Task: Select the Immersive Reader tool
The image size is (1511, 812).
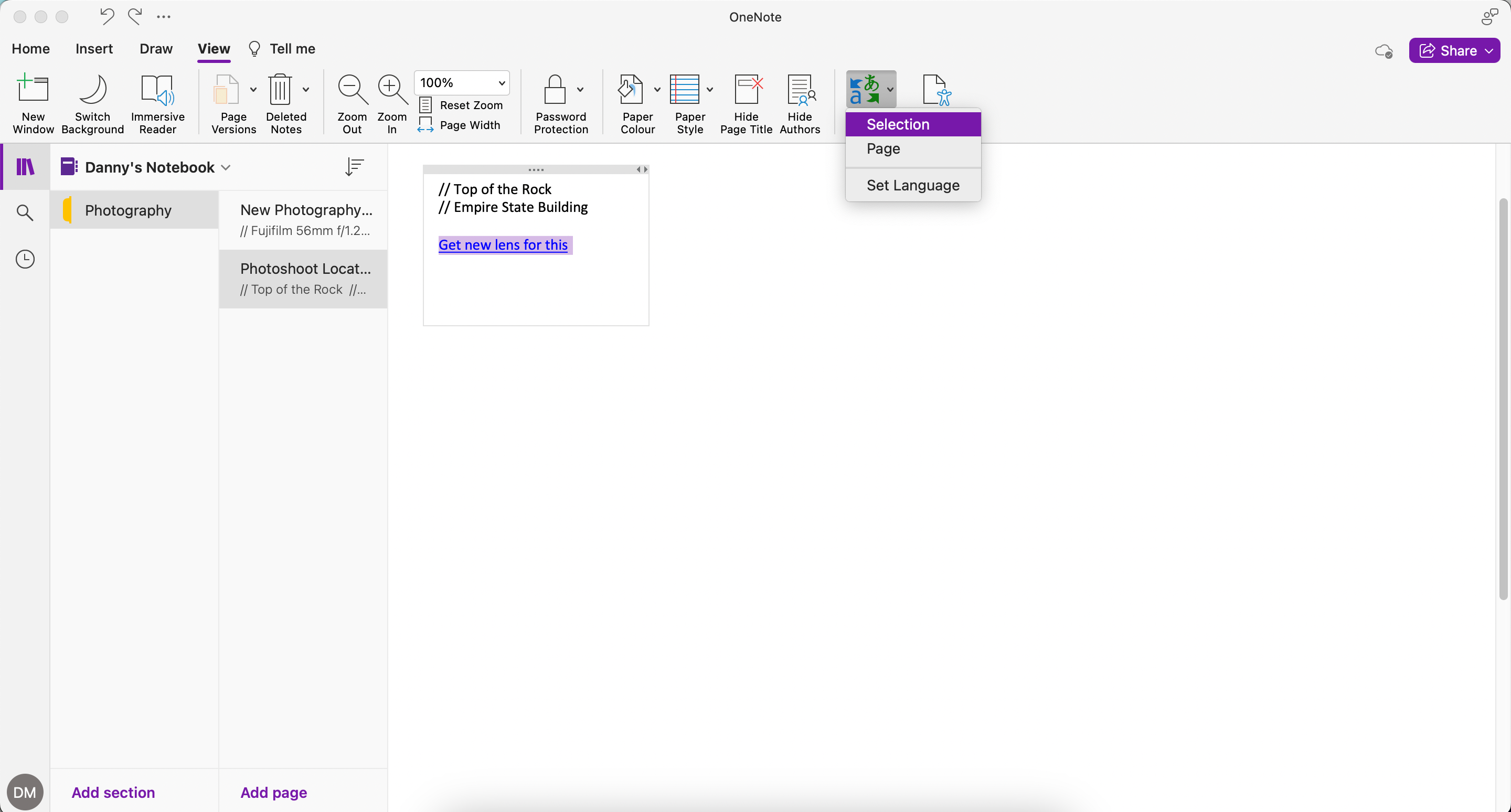Action: pyautogui.click(x=157, y=103)
